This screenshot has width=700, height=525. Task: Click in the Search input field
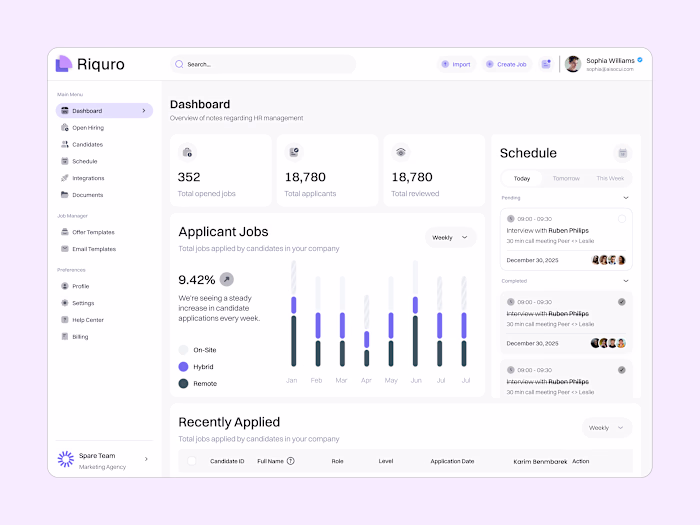pyautogui.click(x=263, y=64)
